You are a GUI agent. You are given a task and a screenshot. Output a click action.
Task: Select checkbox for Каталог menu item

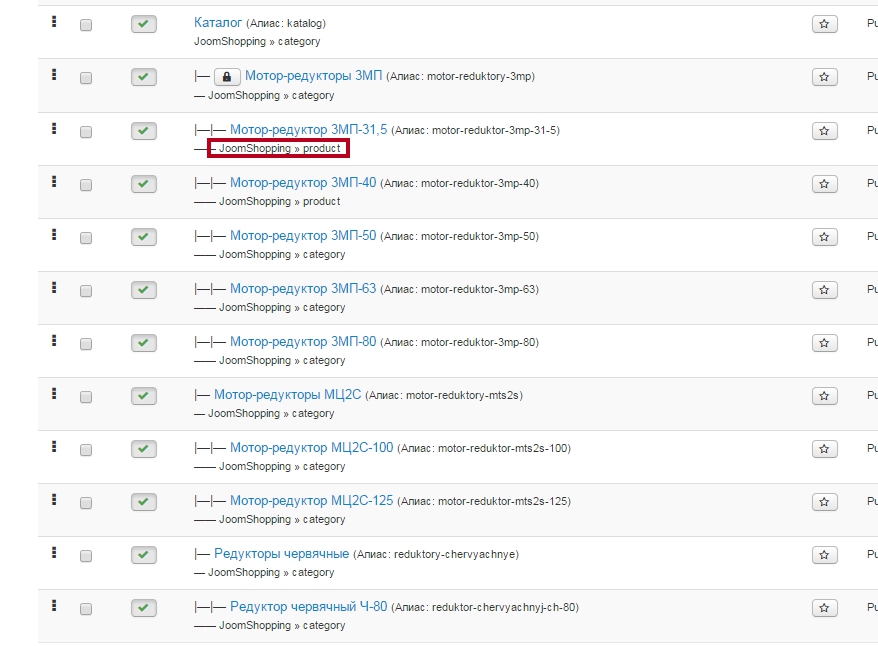click(86, 25)
